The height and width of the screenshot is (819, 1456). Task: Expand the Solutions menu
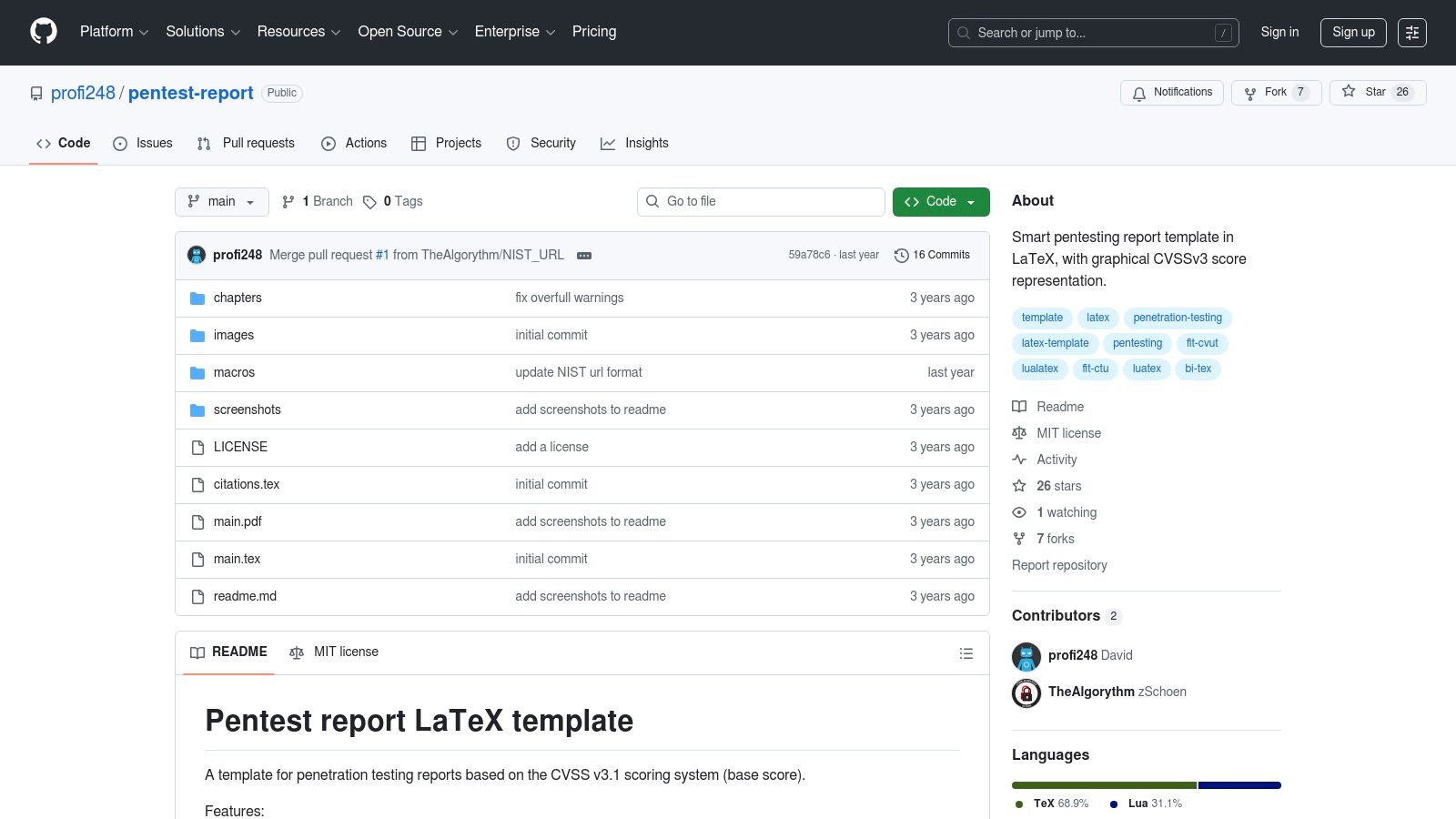point(203,32)
